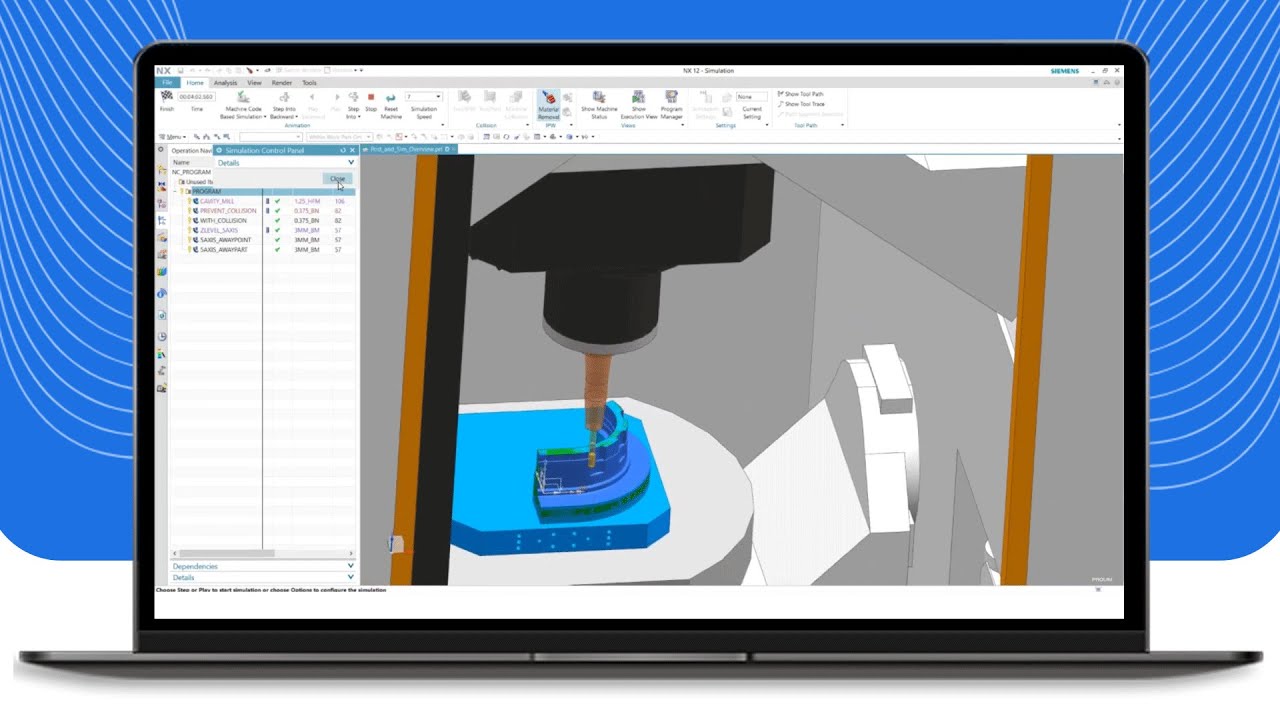Select the 5AXIS_AWAYPART operation
This screenshot has width=1280, height=720.
(x=224, y=250)
